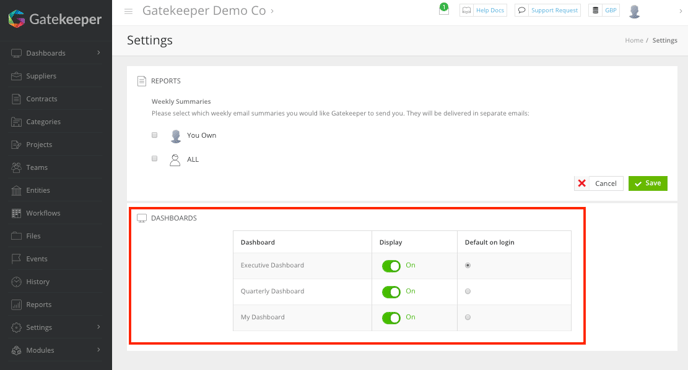The width and height of the screenshot is (688, 370).
Task: Check the ALL weekly summary checkbox
Action: pyautogui.click(x=154, y=158)
